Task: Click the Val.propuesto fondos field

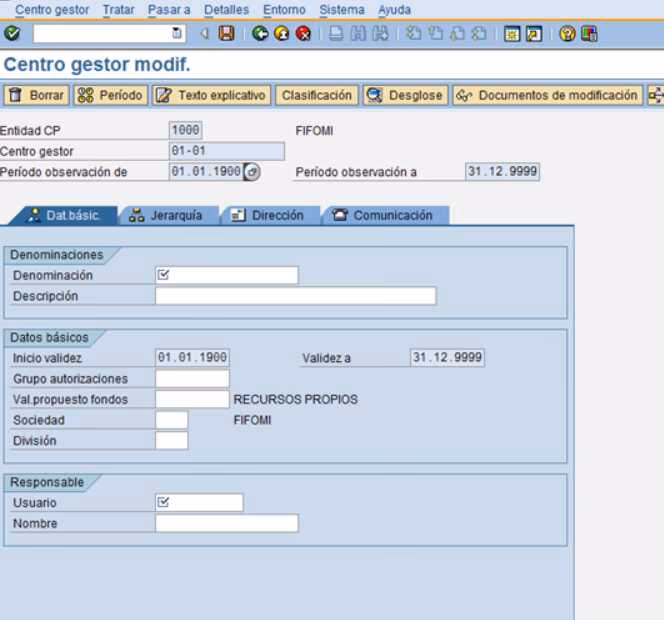Action: [192, 399]
